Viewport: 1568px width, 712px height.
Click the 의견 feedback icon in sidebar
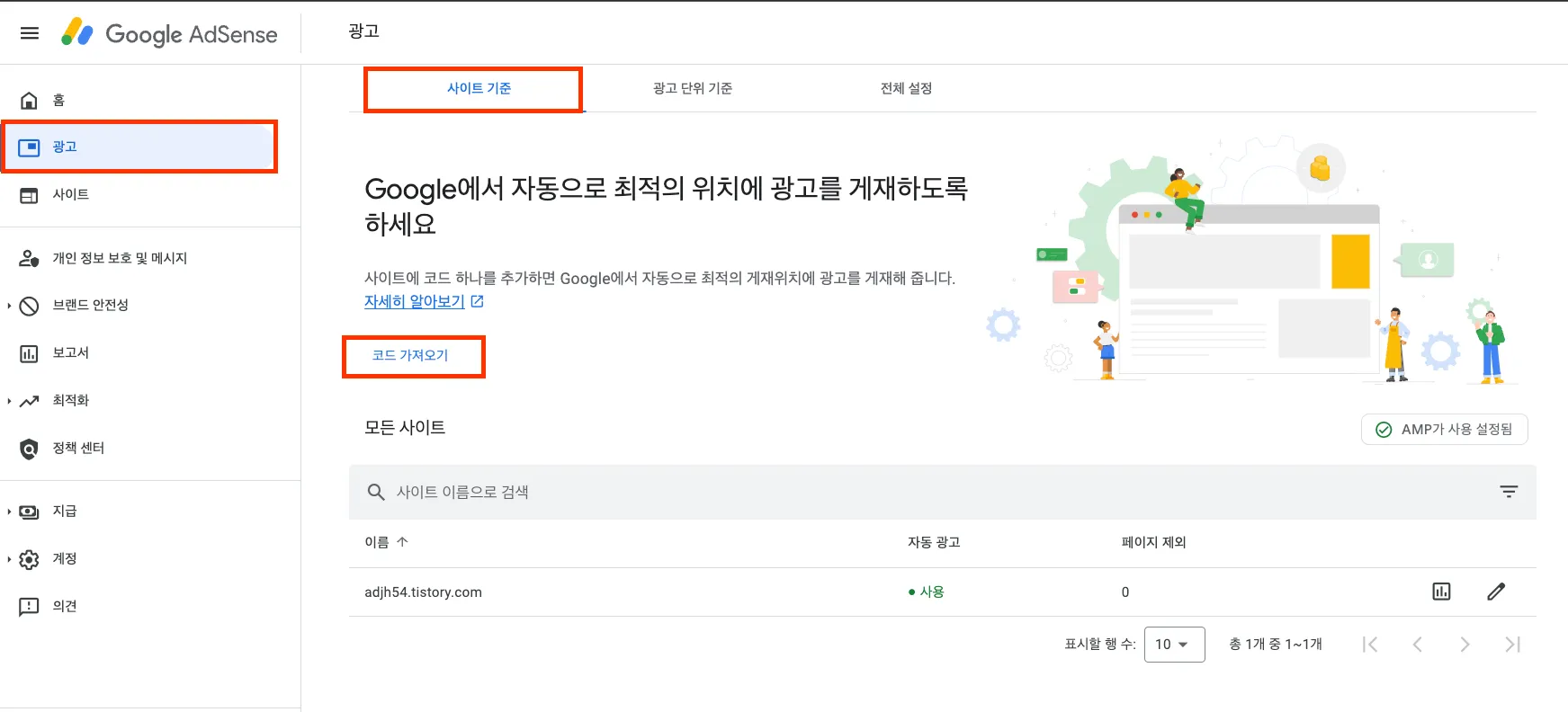[x=30, y=607]
